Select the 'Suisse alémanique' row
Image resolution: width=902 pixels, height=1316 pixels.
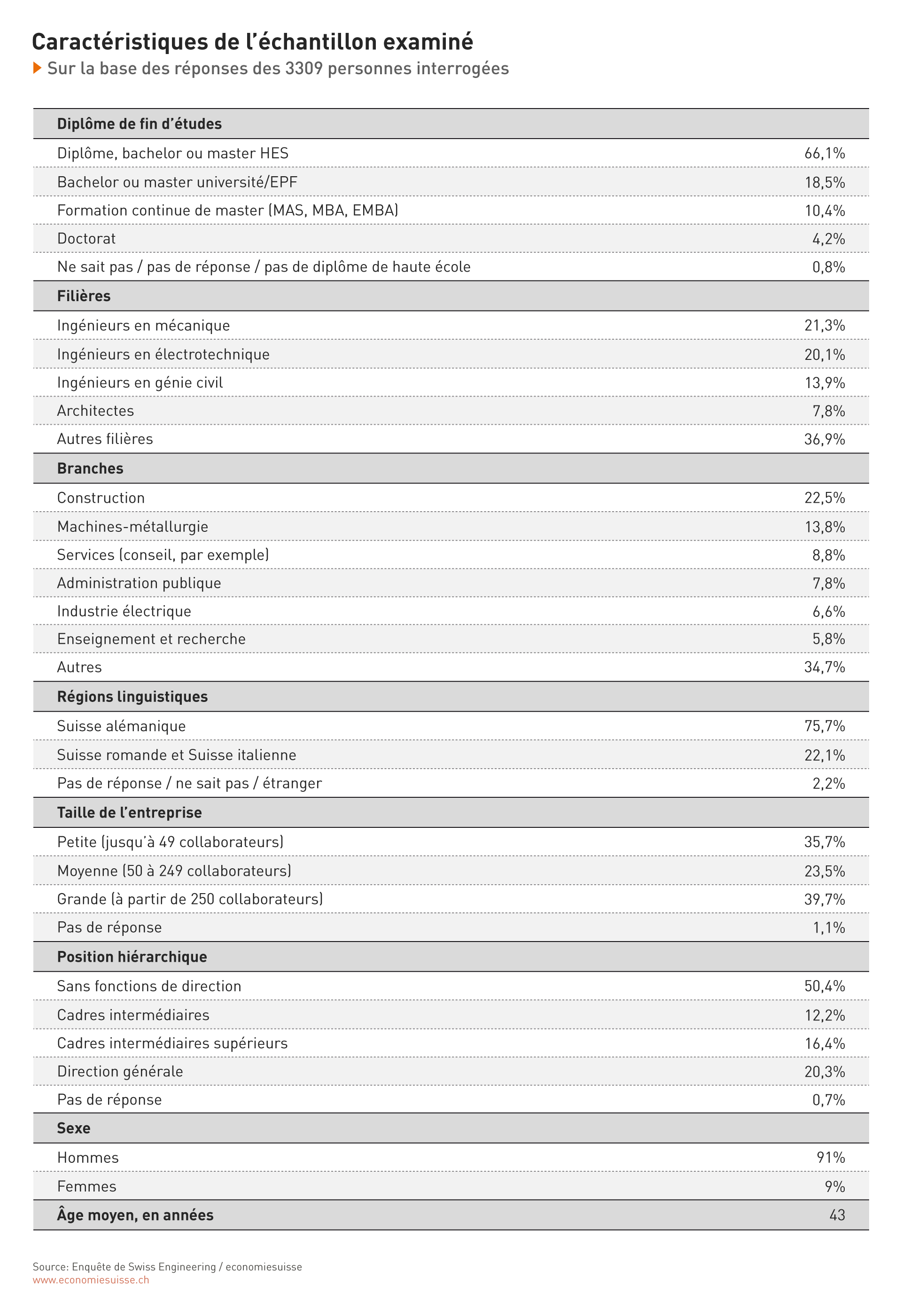point(451,726)
